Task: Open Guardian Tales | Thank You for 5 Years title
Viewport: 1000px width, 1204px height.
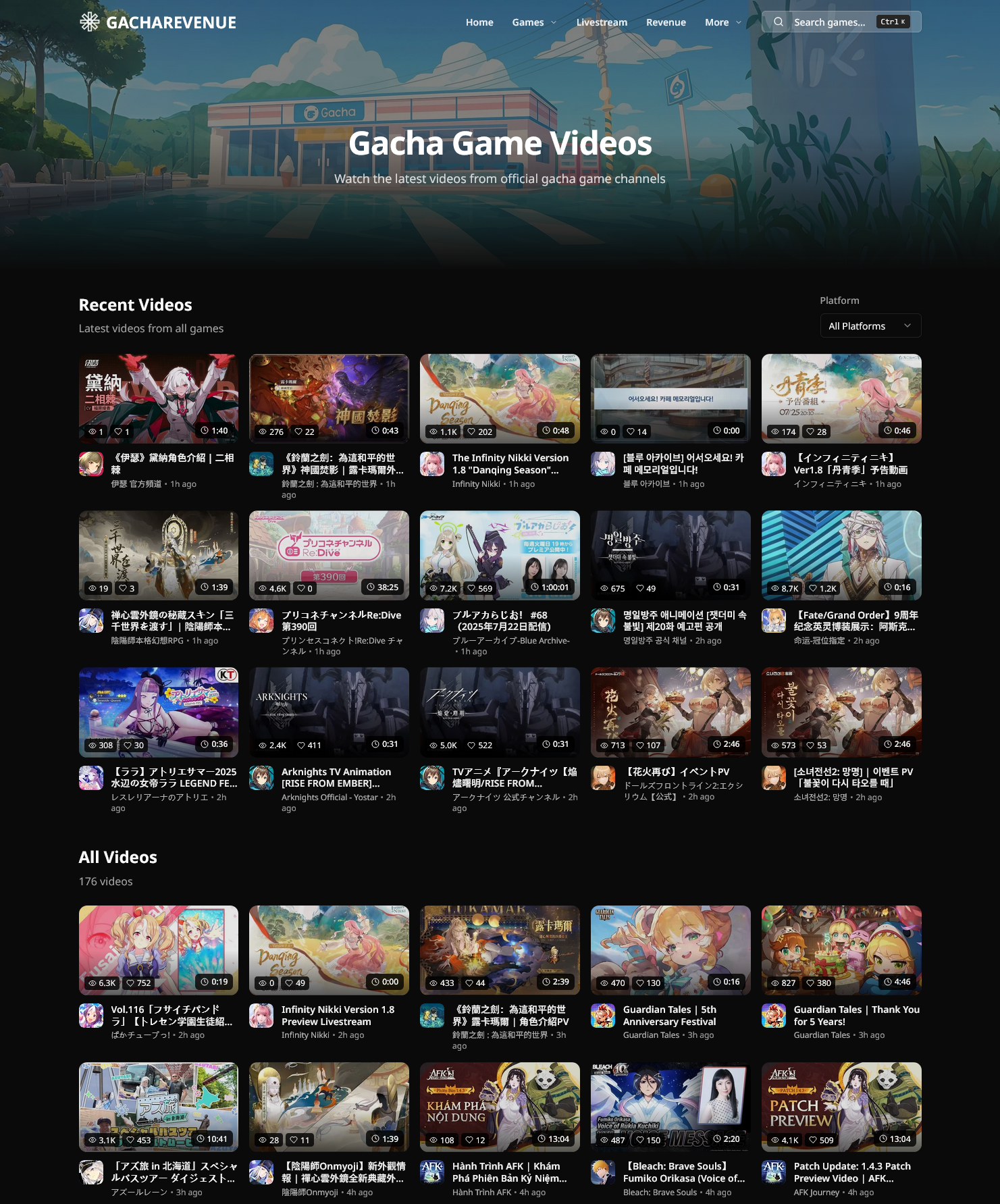Action: coord(856,1016)
